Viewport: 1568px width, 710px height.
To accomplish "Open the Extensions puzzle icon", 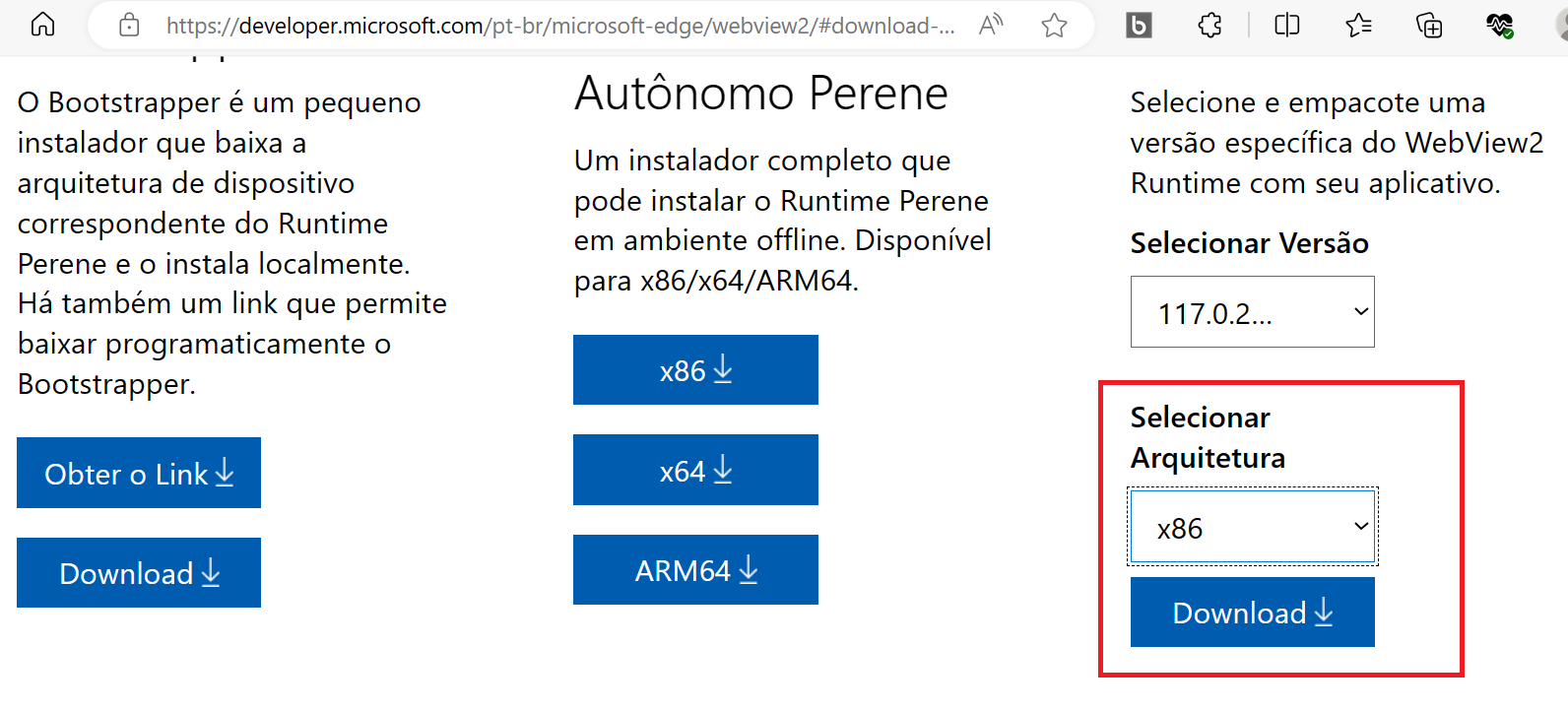I will click(x=1210, y=25).
